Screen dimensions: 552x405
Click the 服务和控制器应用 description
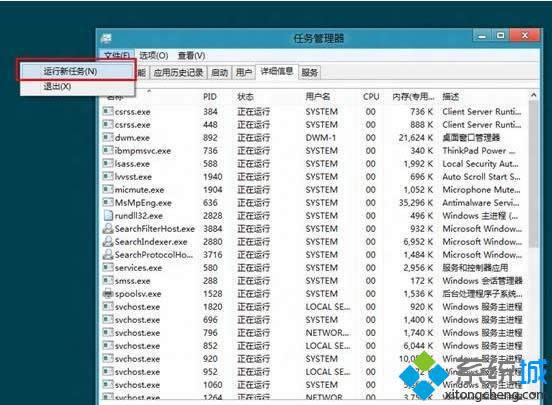[x=475, y=268]
